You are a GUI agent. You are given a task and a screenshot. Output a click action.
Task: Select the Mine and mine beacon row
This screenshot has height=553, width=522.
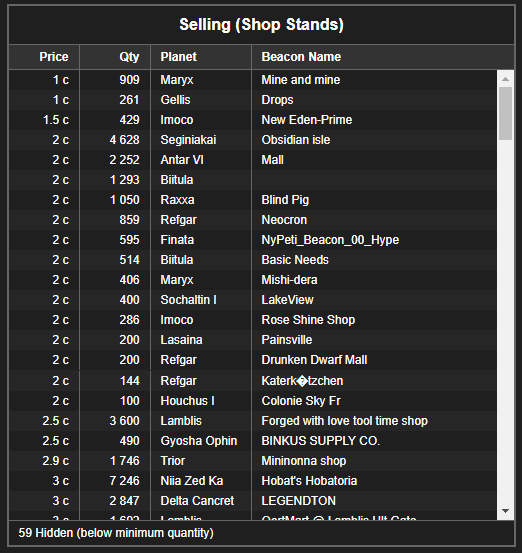(253, 80)
